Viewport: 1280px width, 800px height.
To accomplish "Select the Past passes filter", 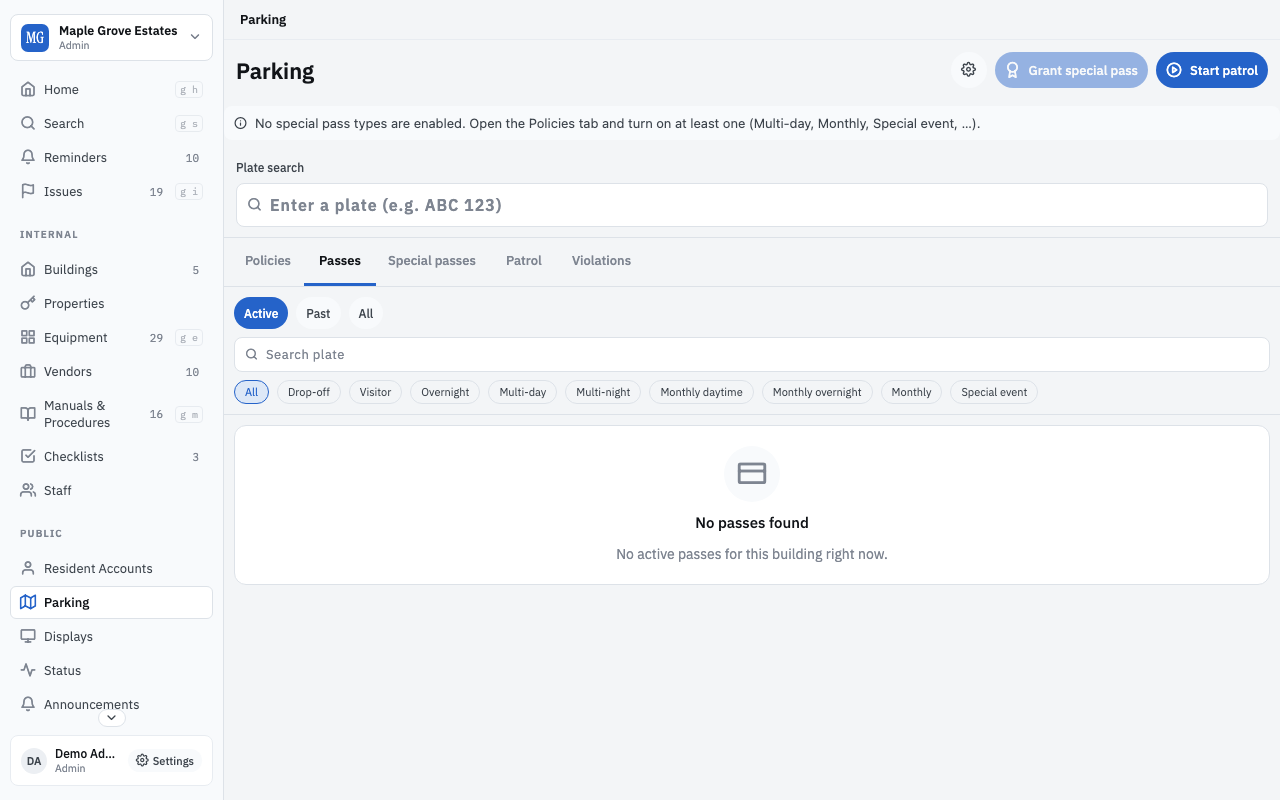I will [x=318, y=313].
